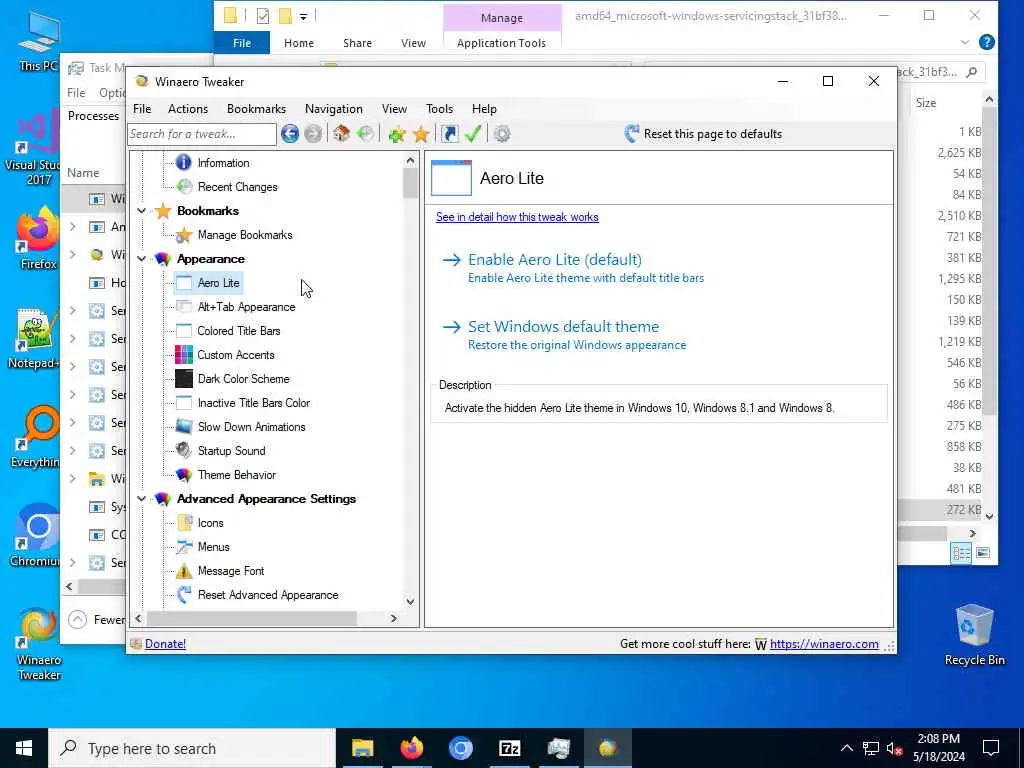This screenshot has width=1024, height=768.
Task: Click the Message Font warning icon
Action: click(184, 571)
